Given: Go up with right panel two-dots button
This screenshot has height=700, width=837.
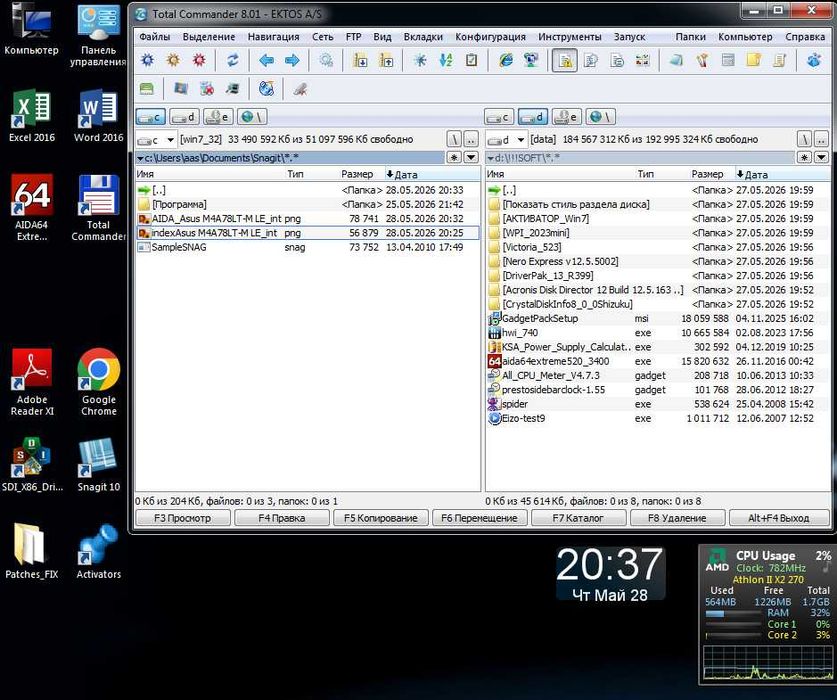Looking at the screenshot, I should click(821, 140).
